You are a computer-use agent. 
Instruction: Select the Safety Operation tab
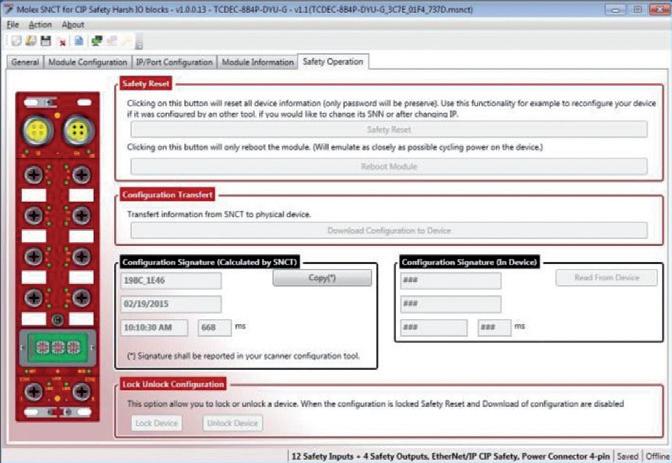click(x=333, y=61)
